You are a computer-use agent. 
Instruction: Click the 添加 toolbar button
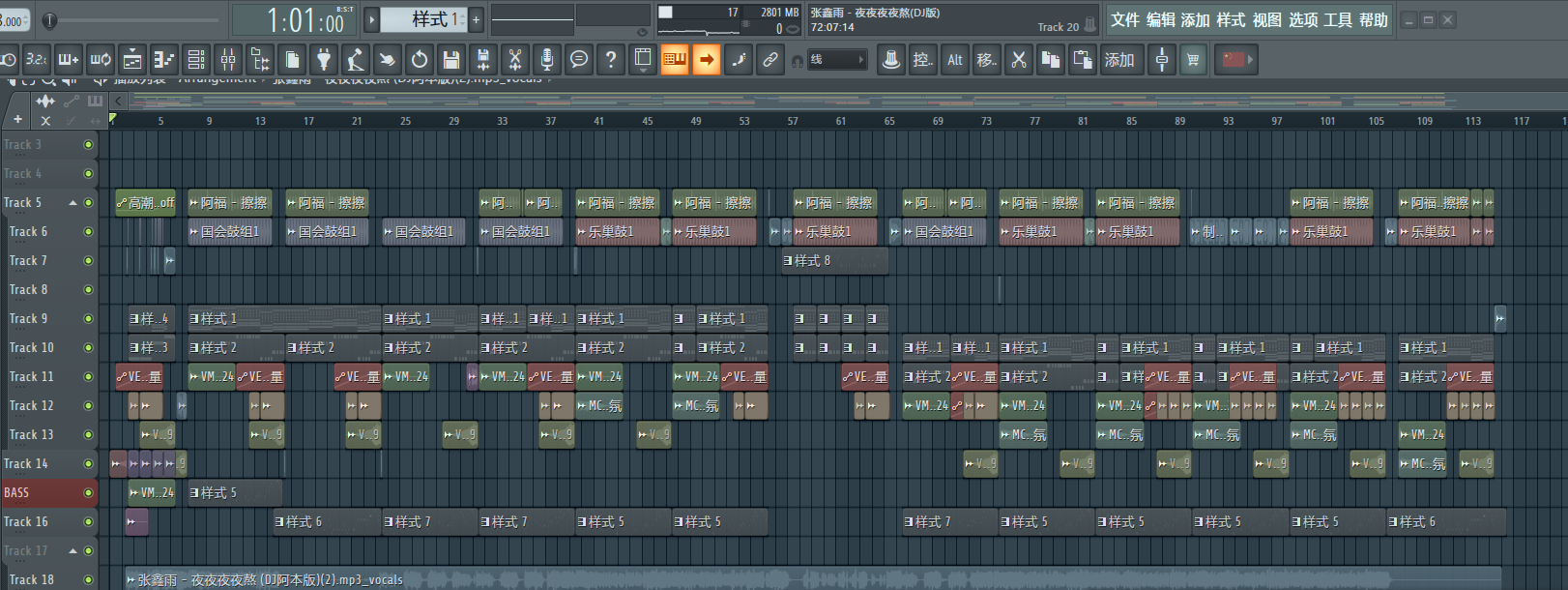(1119, 60)
